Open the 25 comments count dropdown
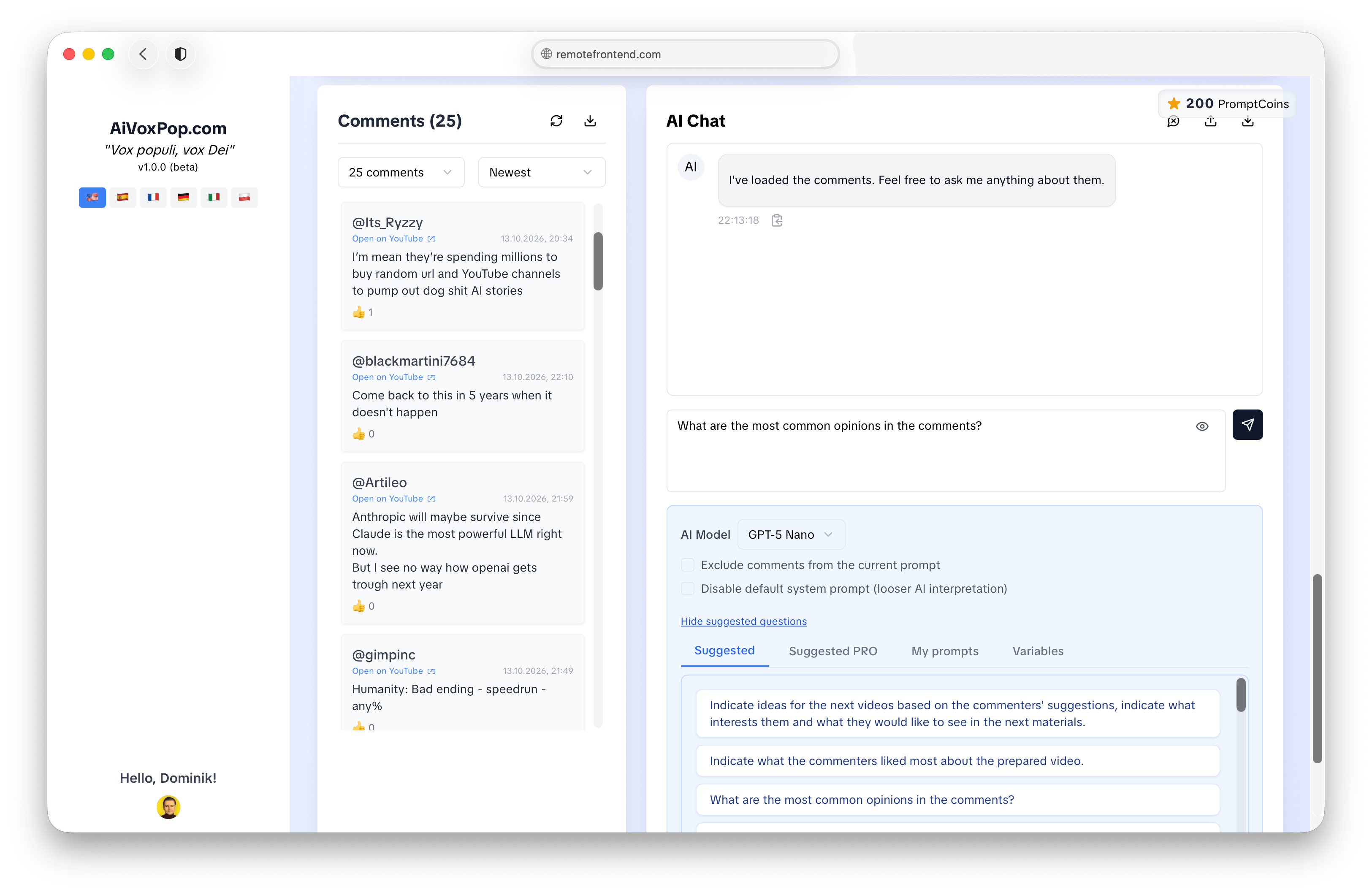Screen dimensions: 1372x895 (401, 172)
